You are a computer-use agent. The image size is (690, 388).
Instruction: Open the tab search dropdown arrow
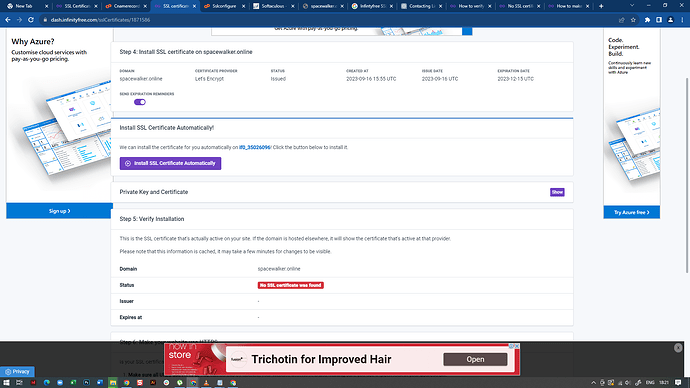tap(632, 6)
